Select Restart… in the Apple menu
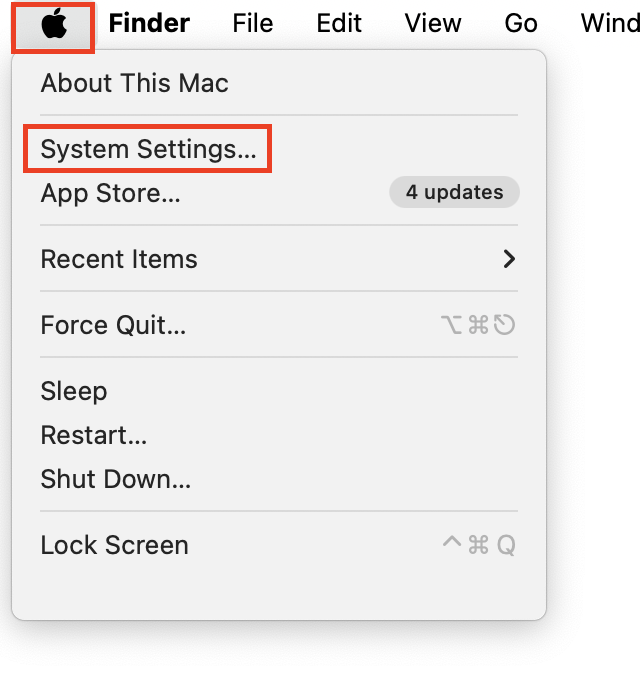This screenshot has height=698, width=640. (x=279, y=435)
